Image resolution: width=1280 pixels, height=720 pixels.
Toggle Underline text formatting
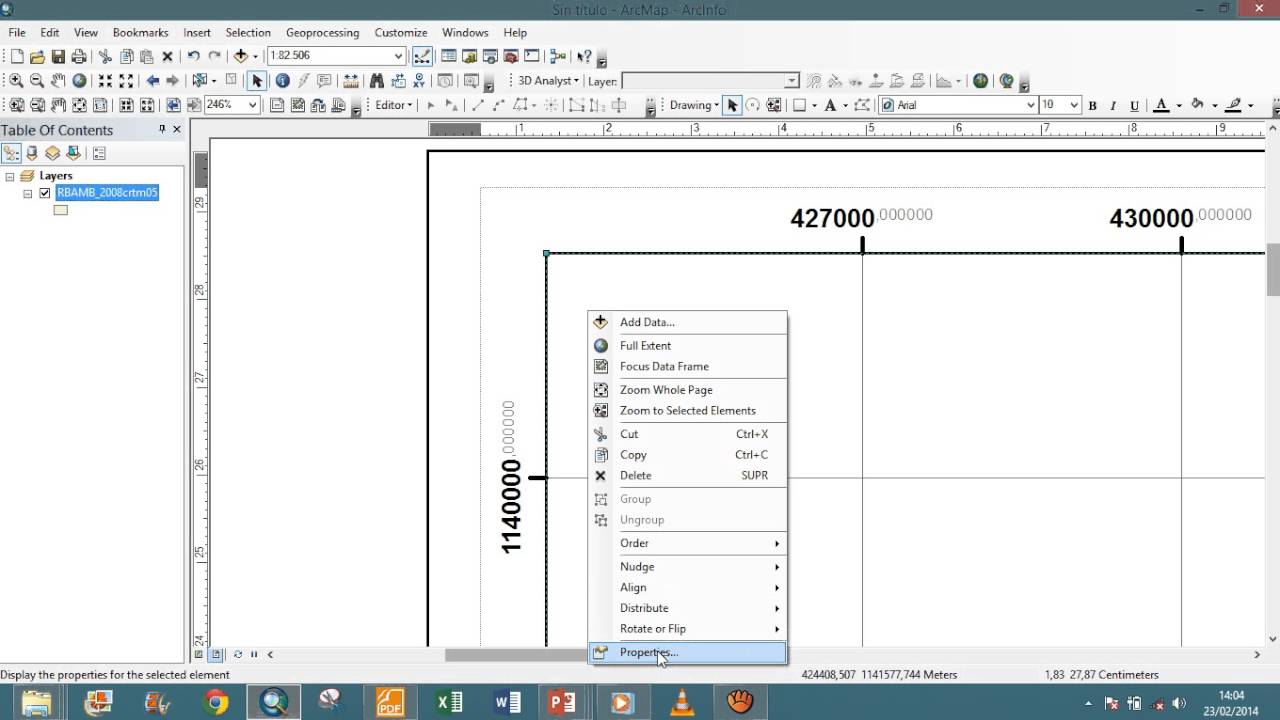pos(1134,105)
